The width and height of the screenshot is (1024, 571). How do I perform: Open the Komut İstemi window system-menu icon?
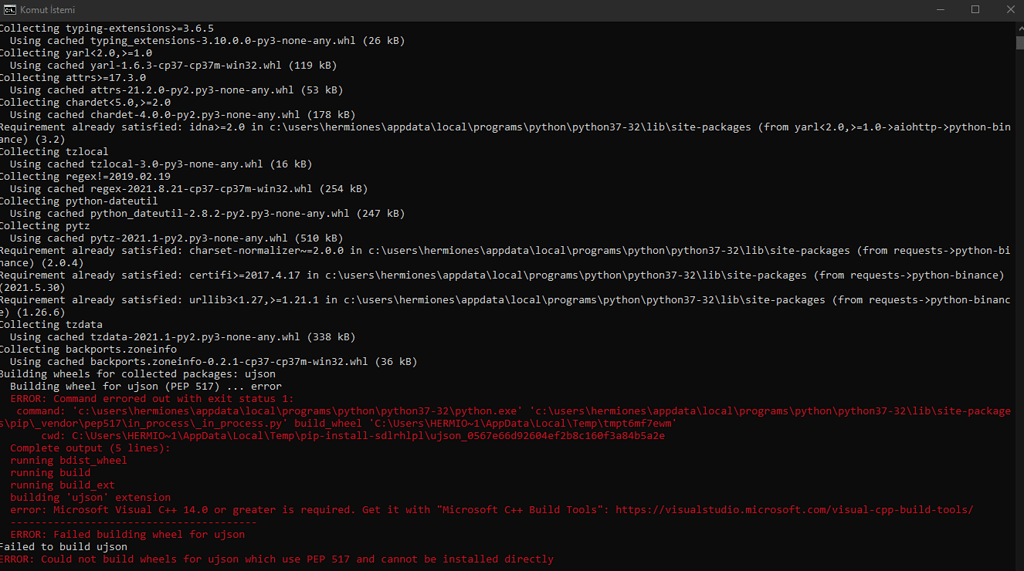pyautogui.click(x=9, y=10)
